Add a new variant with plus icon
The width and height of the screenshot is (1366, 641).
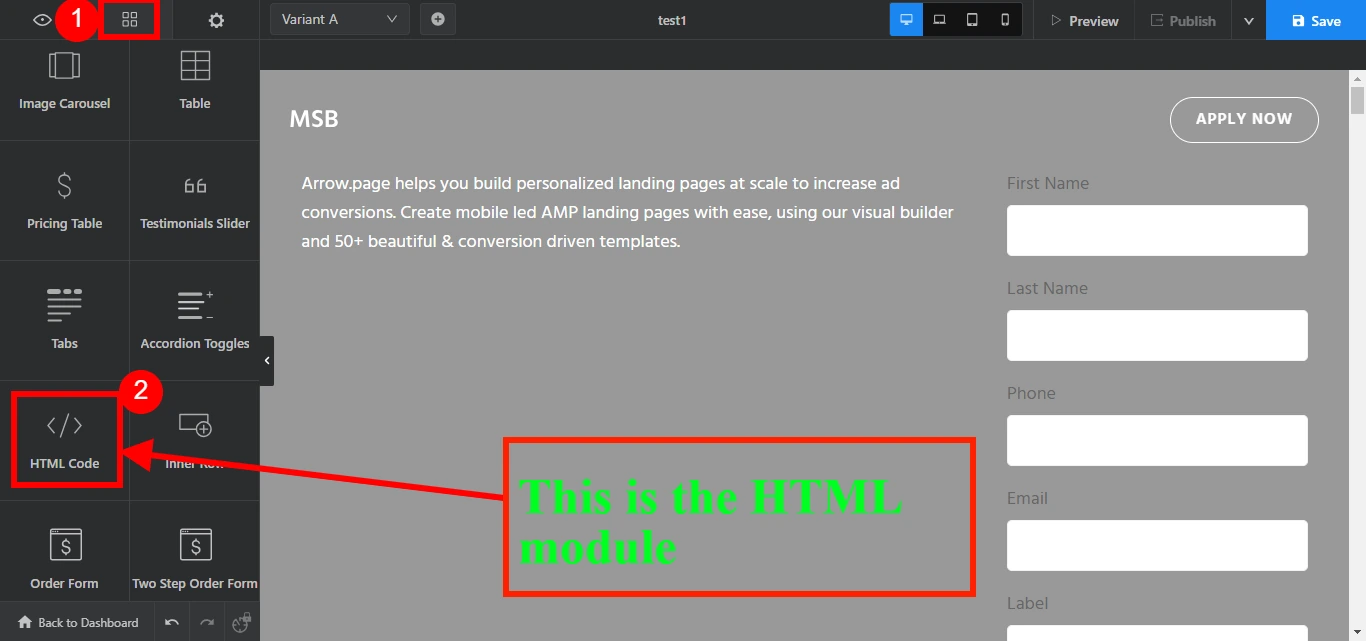[x=438, y=19]
